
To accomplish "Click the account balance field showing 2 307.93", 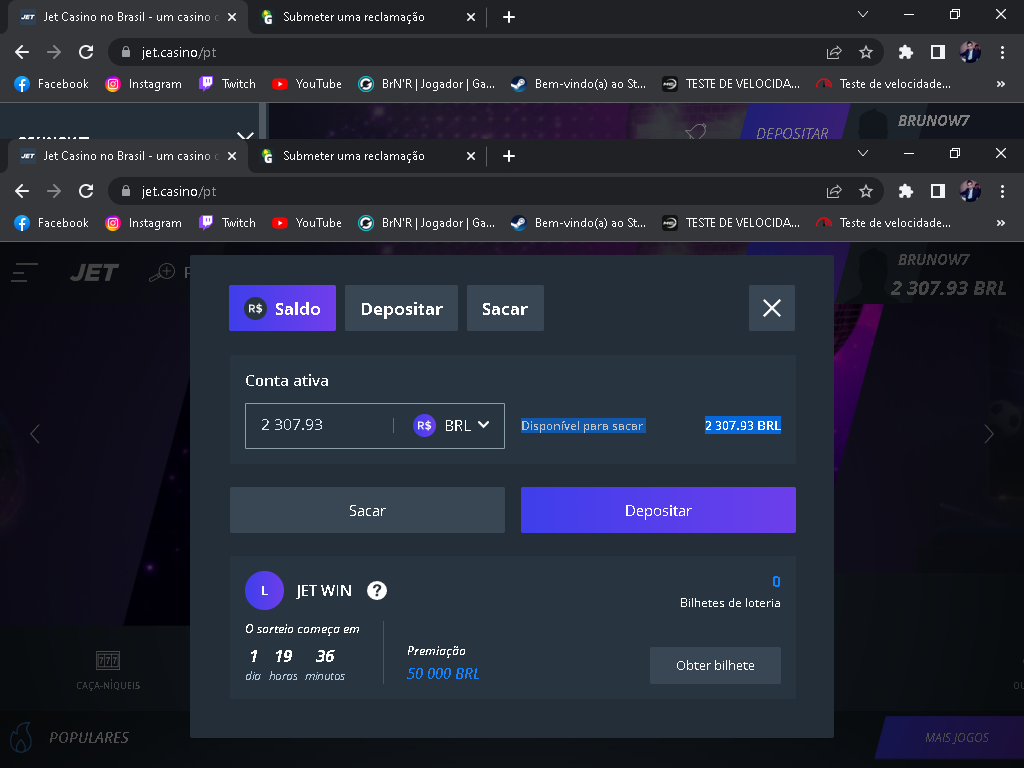I will 318,425.
